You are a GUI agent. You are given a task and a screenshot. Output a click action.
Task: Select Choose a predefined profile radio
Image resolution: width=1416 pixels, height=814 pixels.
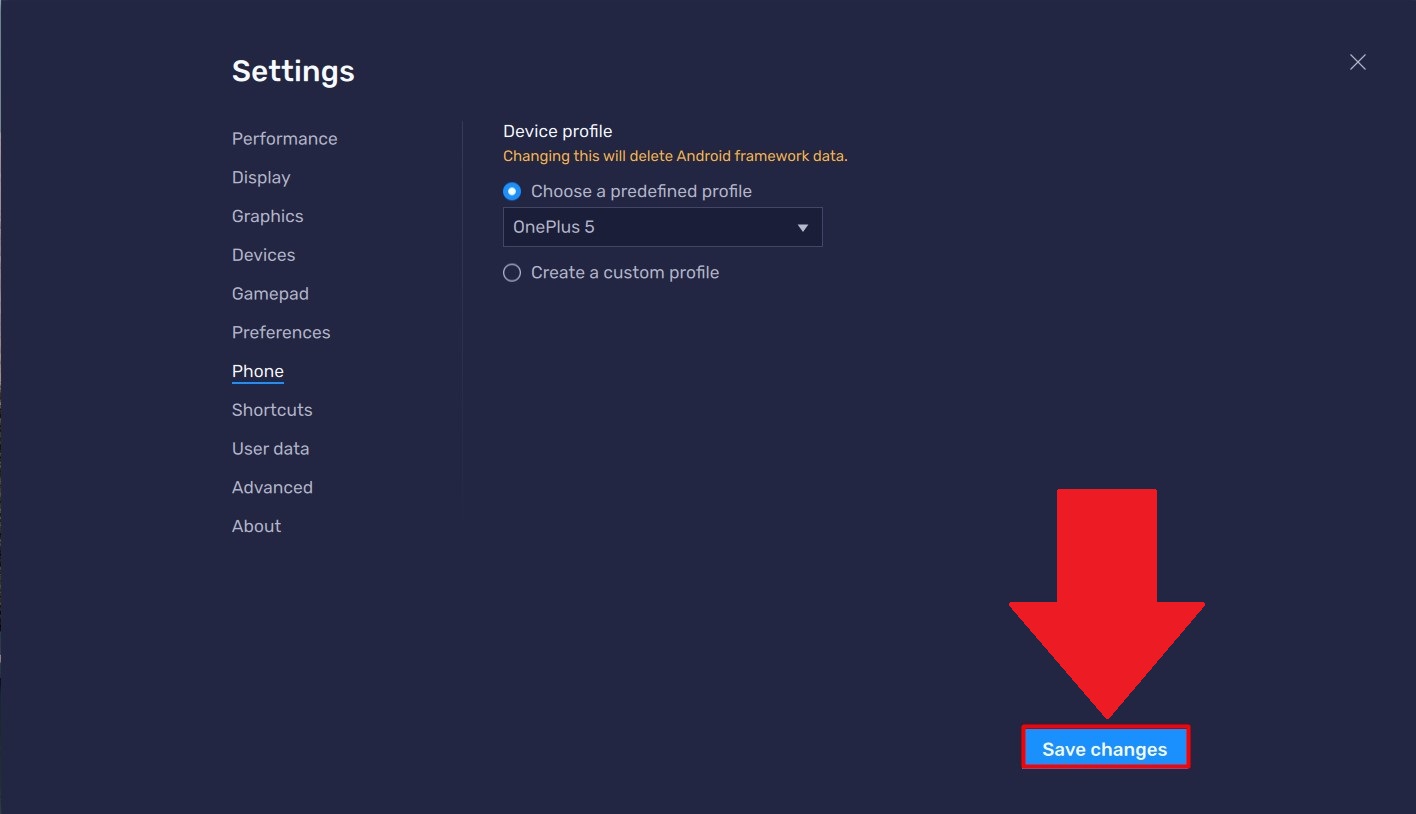tap(512, 191)
